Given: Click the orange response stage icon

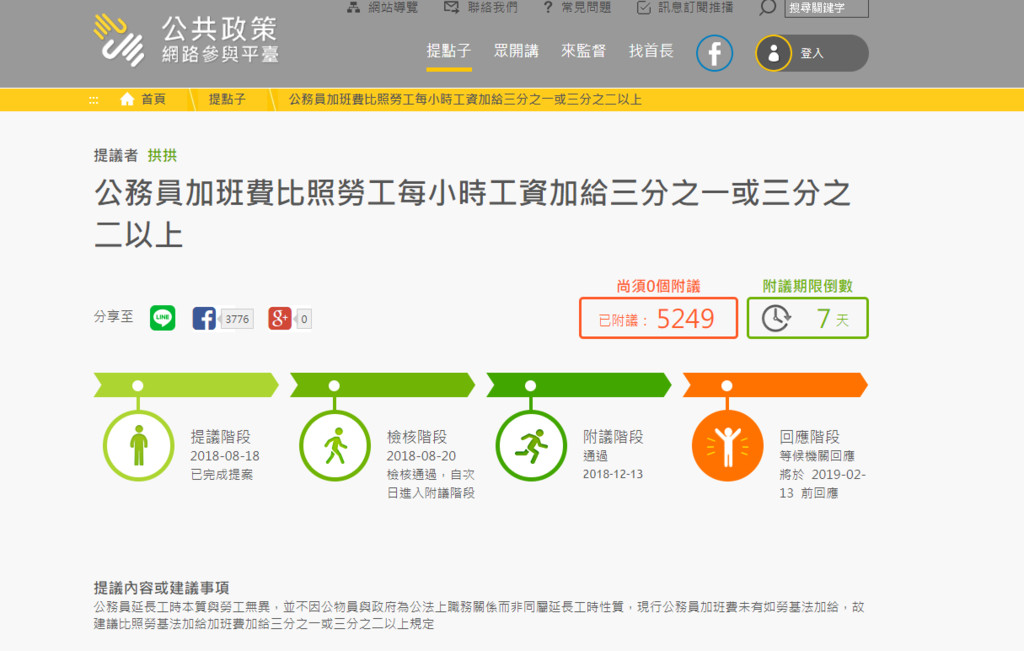Looking at the screenshot, I should coord(727,446).
